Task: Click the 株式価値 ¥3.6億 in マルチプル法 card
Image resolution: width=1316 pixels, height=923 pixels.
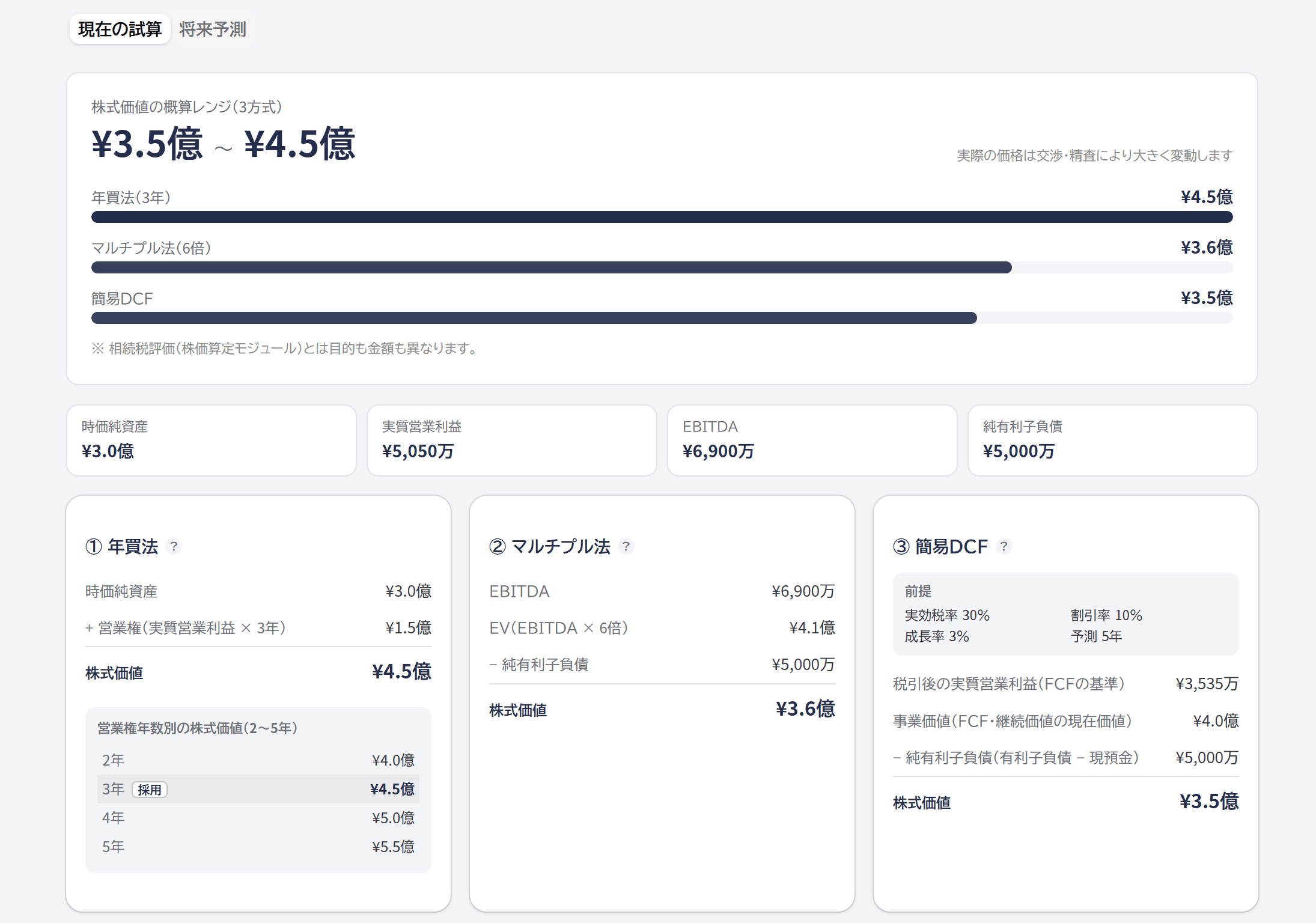Action: coord(662,710)
